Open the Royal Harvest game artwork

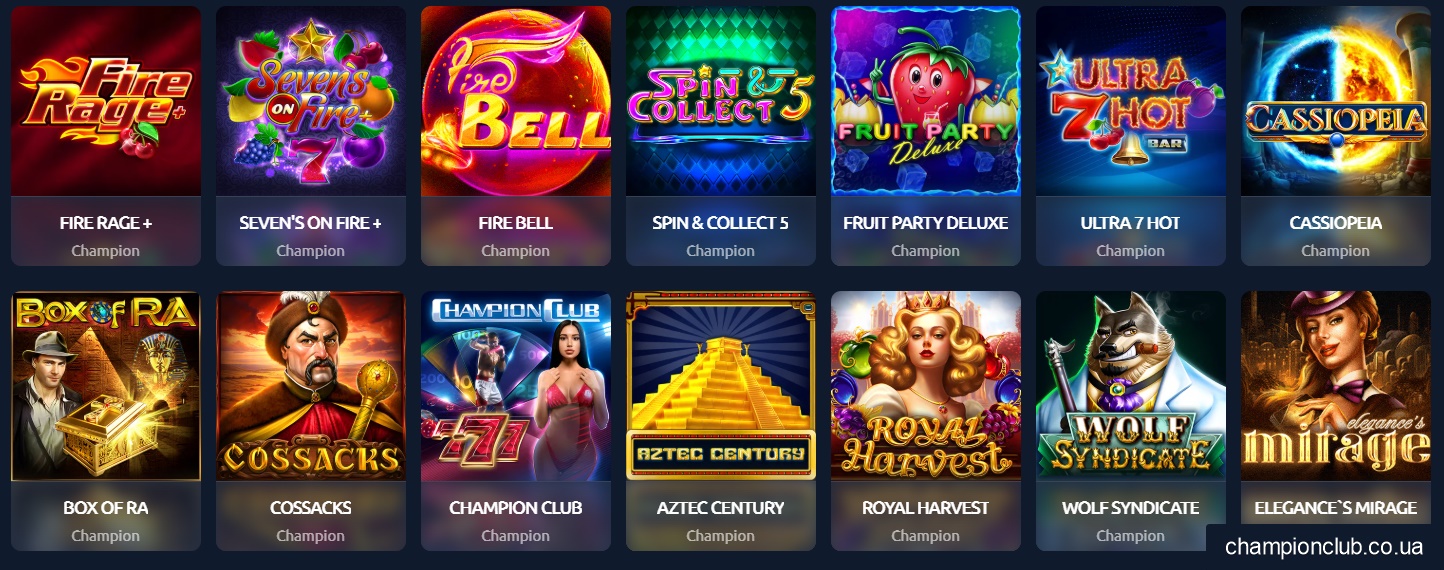[926, 386]
